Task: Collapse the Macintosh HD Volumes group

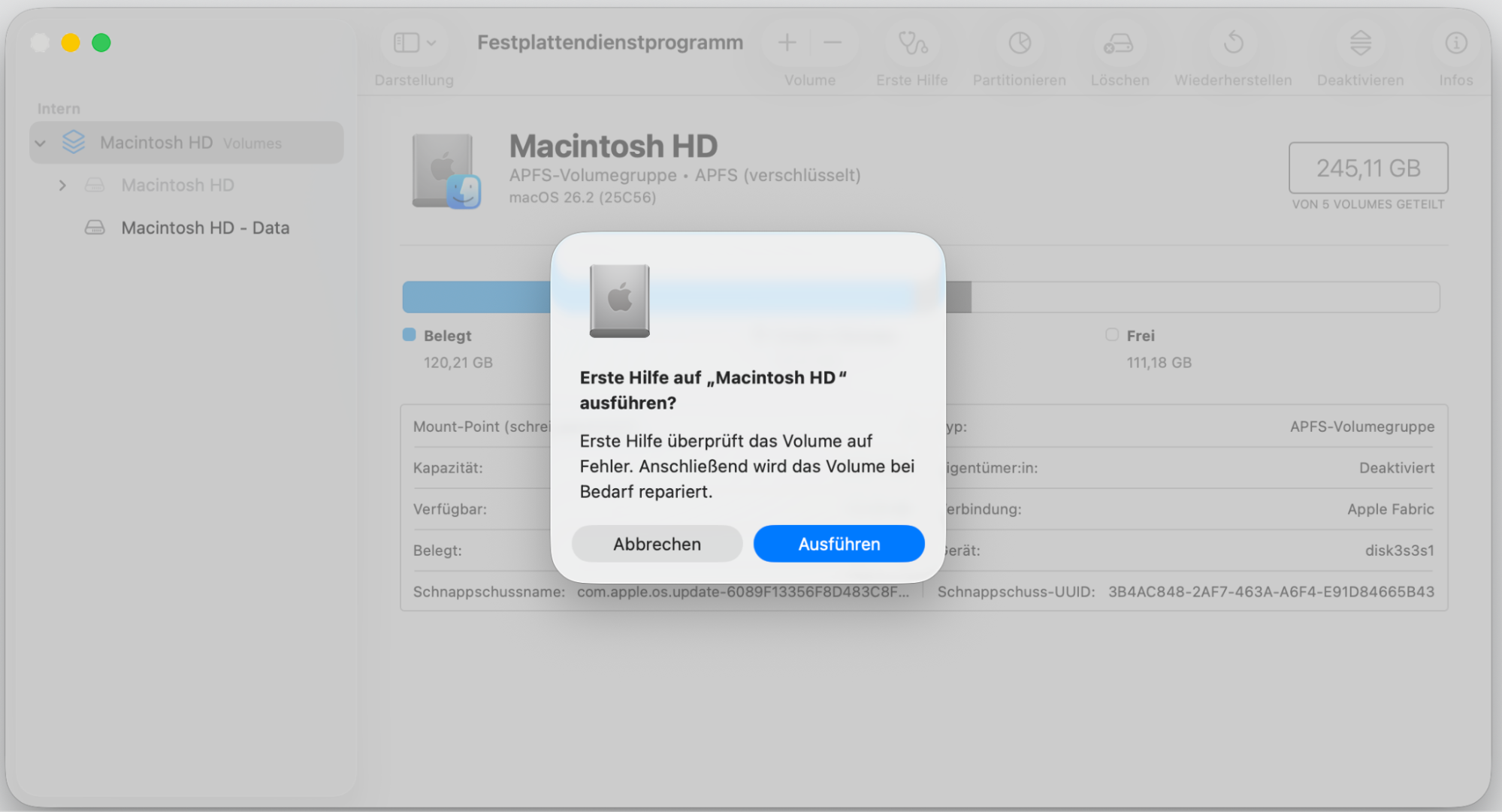Action: tap(41, 143)
